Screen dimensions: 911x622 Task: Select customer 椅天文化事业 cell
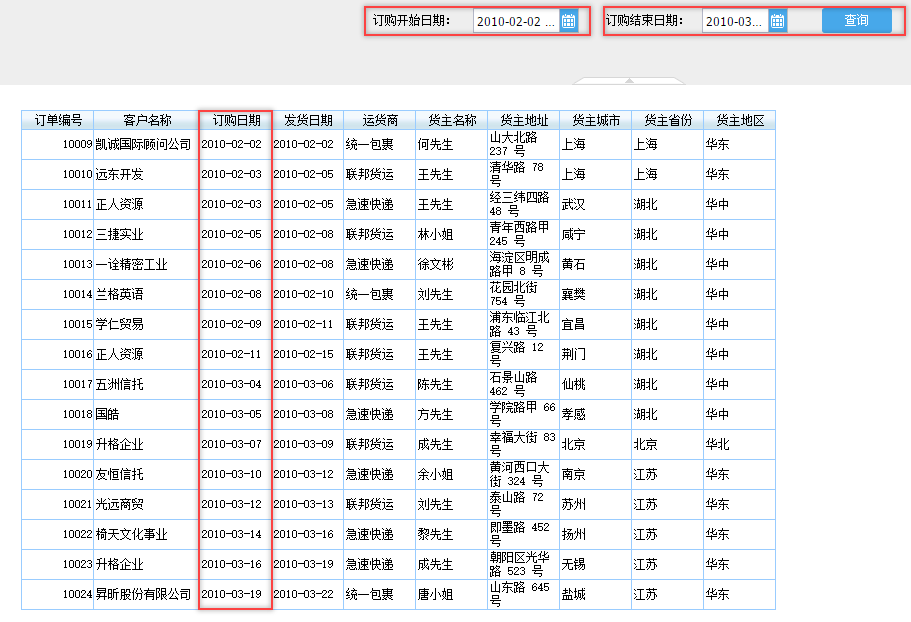pyautogui.click(x=146, y=534)
